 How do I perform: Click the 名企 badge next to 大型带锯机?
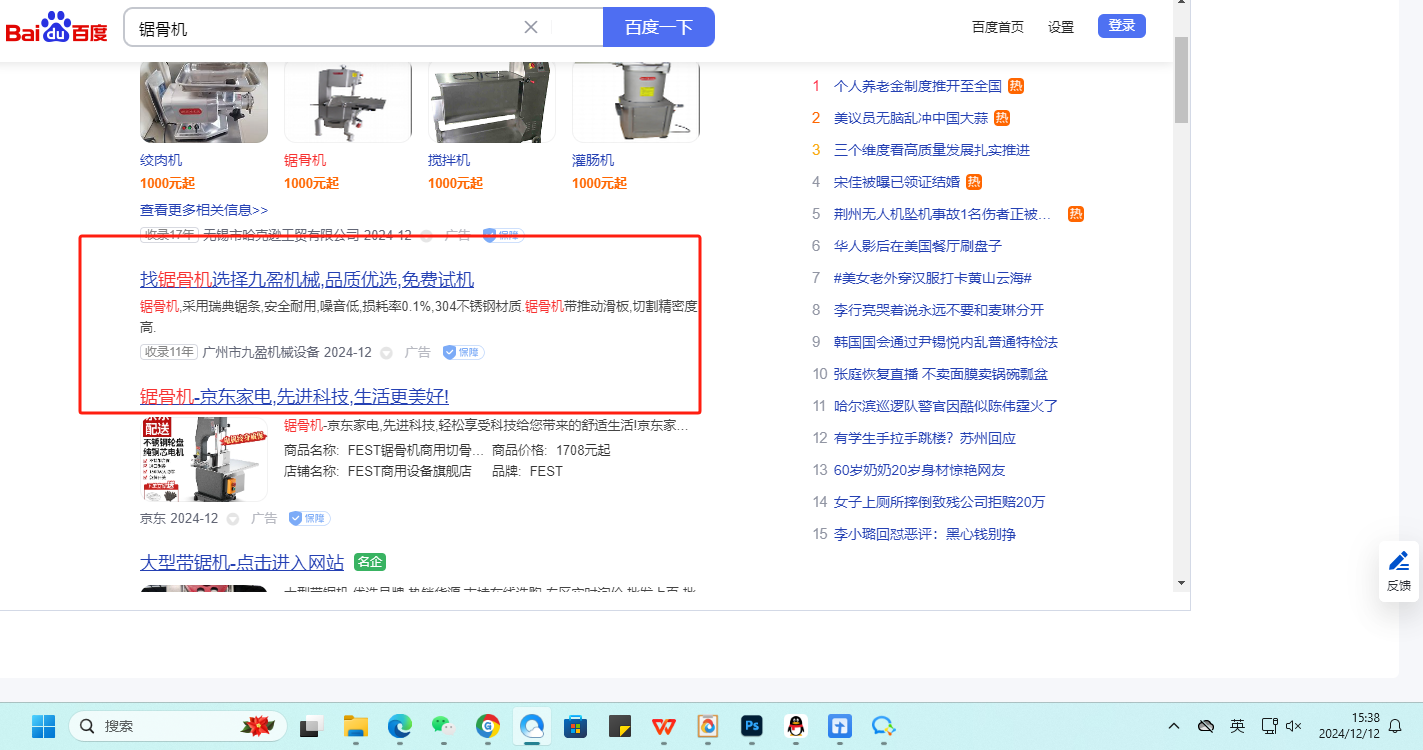(x=370, y=562)
